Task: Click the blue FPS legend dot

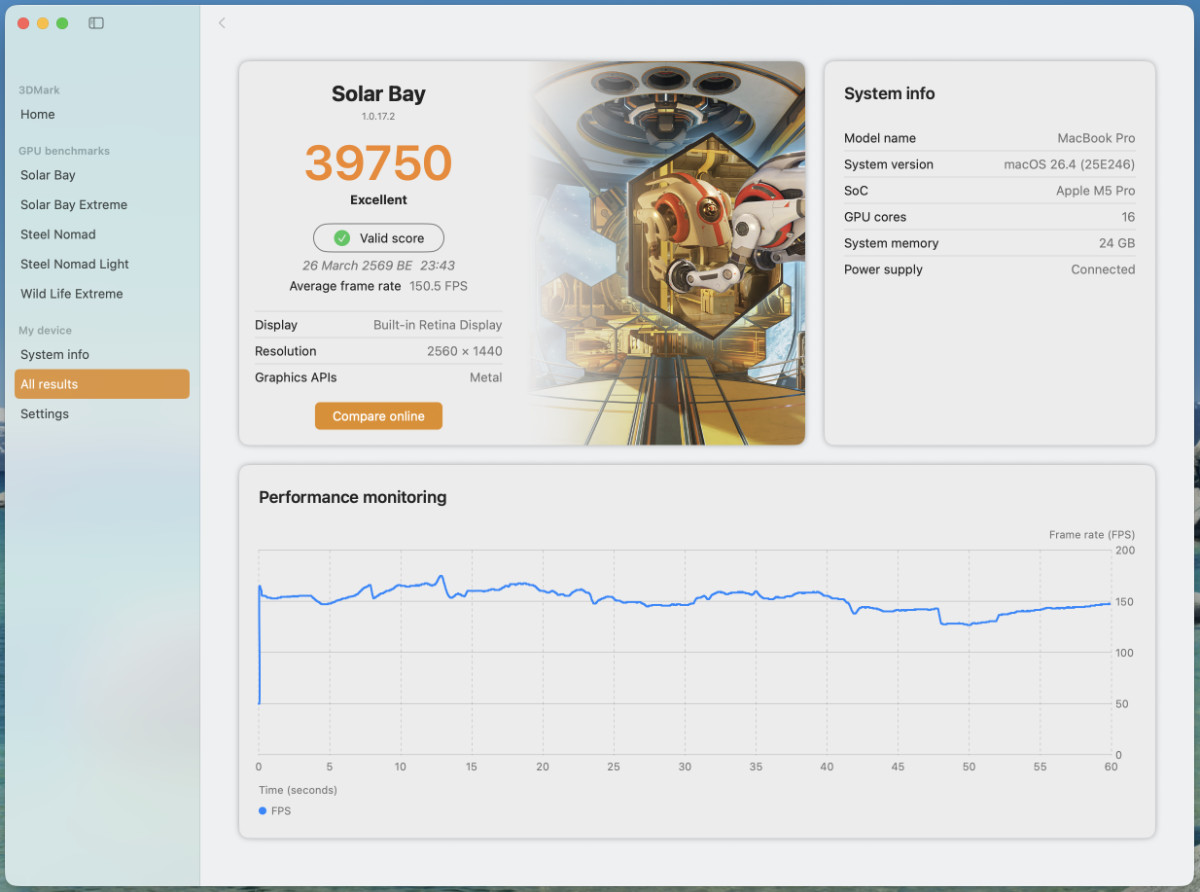Action: [x=263, y=811]
